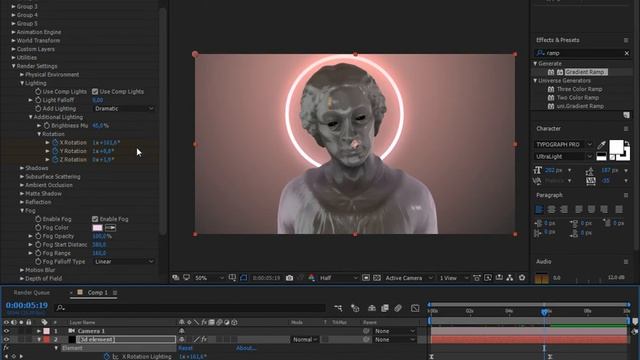This screenshot has height=360, width=640.
Task: Click the Z Rotation stopwatch toggle
Action: coord(55,160)
